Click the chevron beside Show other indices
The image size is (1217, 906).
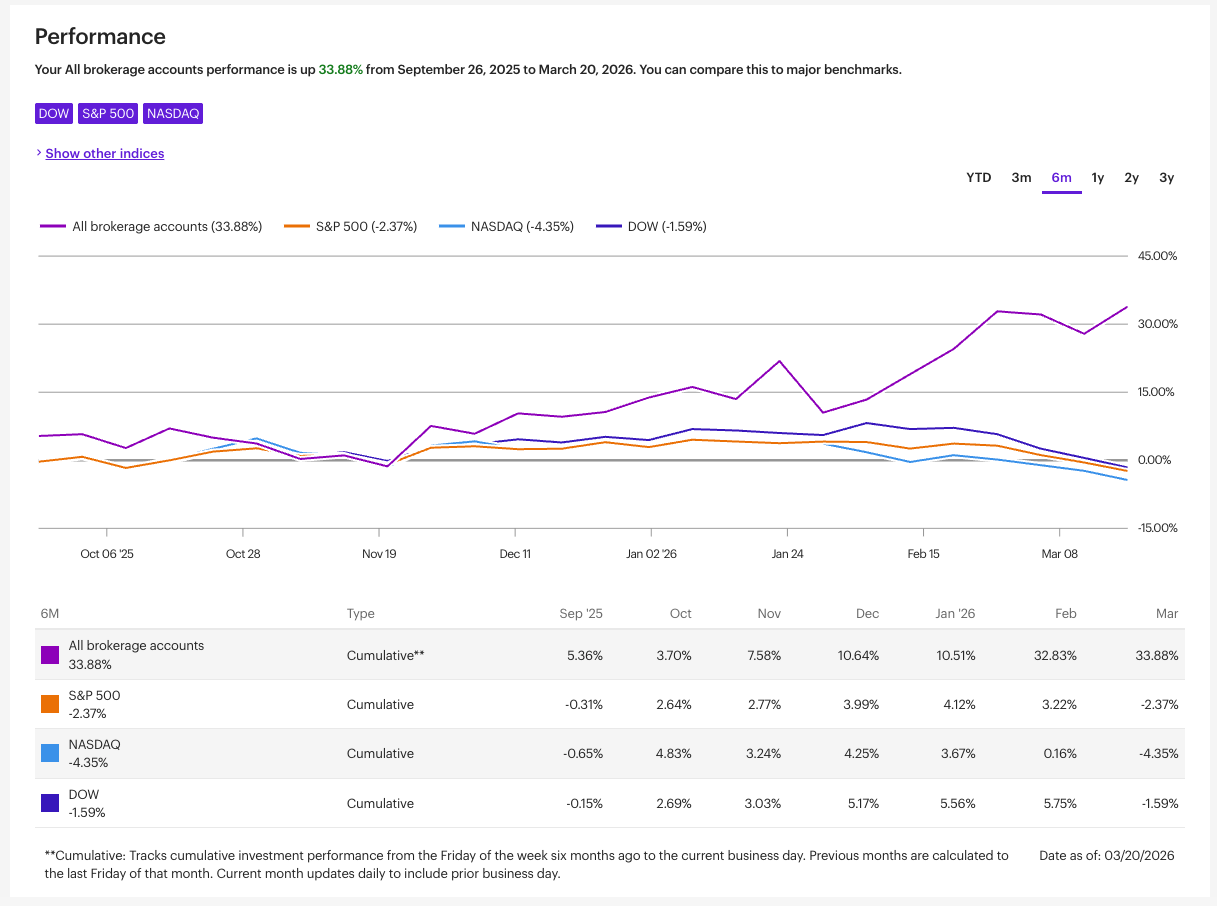click(40, 153)
